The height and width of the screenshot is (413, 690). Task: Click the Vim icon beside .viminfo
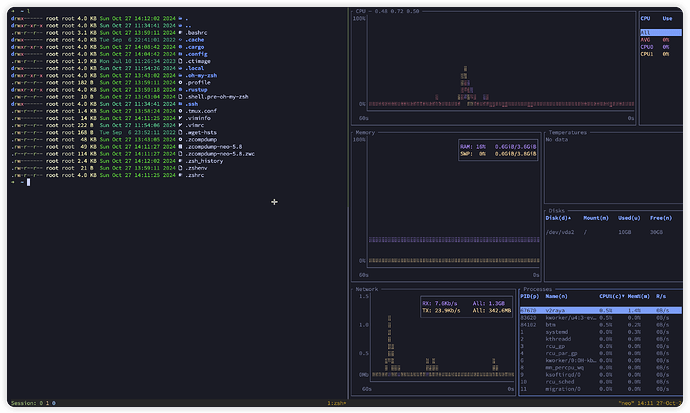180,118
